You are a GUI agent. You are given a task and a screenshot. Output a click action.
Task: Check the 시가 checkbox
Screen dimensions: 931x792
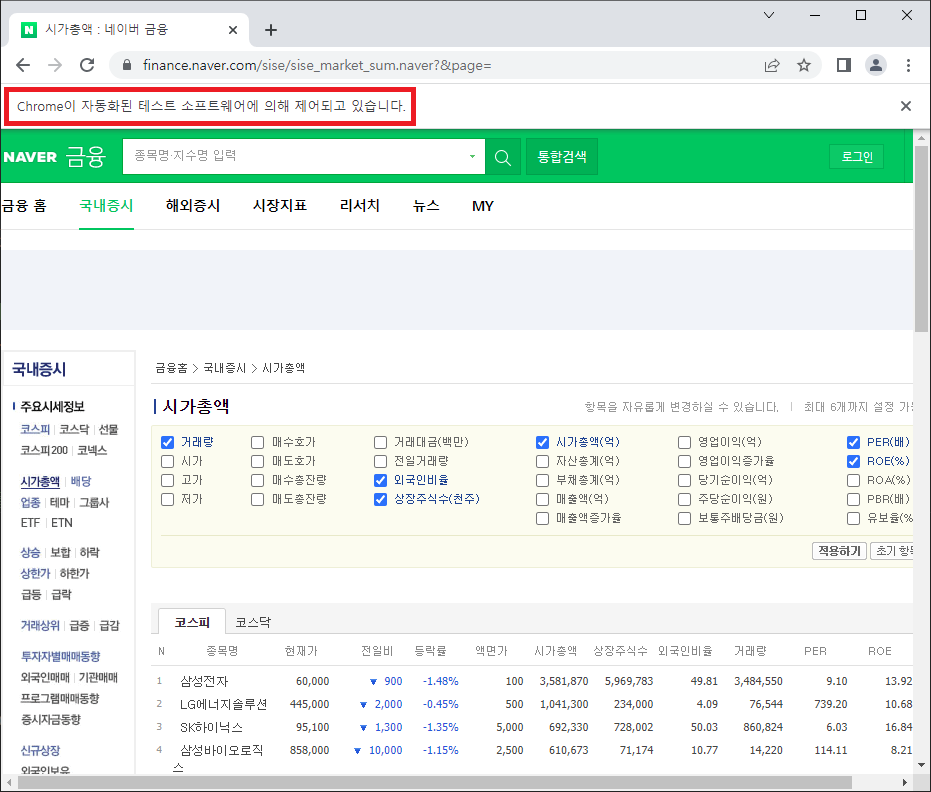167,461
